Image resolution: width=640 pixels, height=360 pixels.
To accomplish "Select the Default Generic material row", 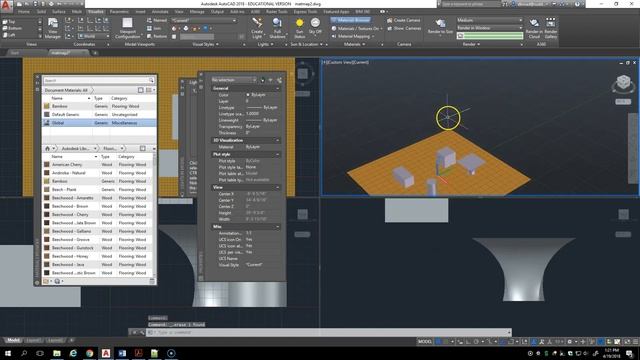I will coord(99,115).
